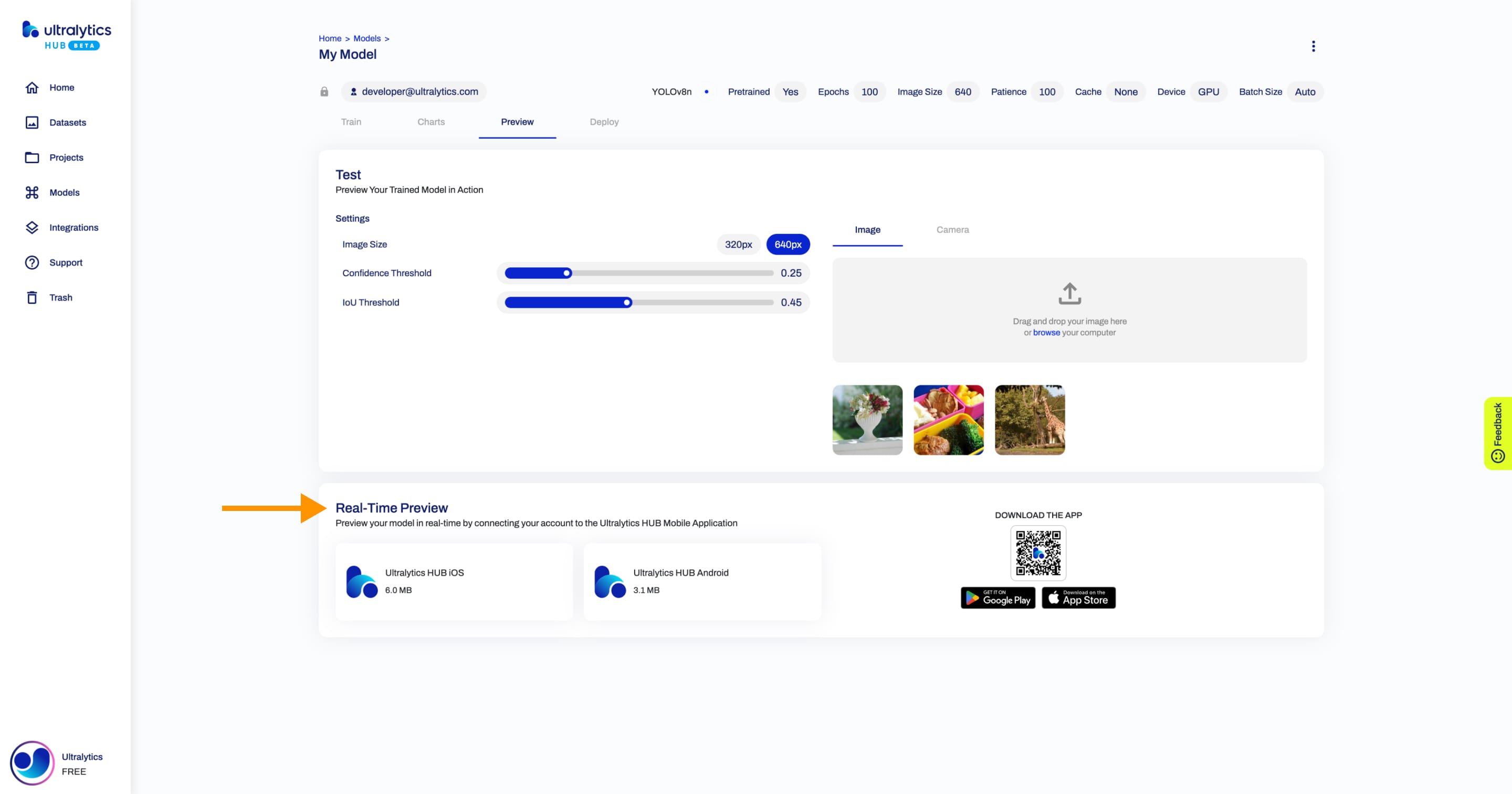Click the Projects sidebar icon
Viewport: 1512px width, 794px height.
click(x=31, y=157)
